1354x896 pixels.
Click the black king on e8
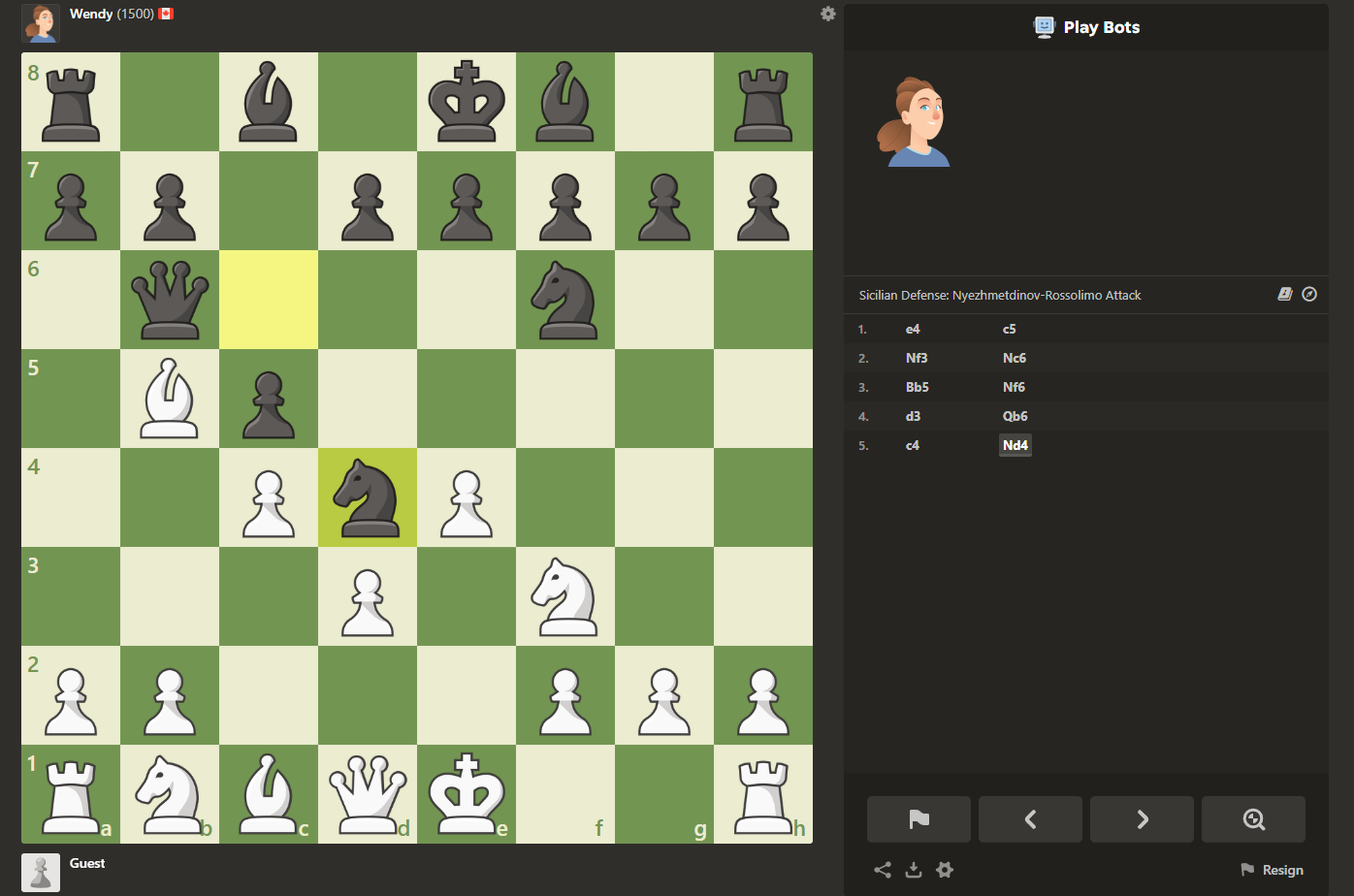click(x=467, y=102)
